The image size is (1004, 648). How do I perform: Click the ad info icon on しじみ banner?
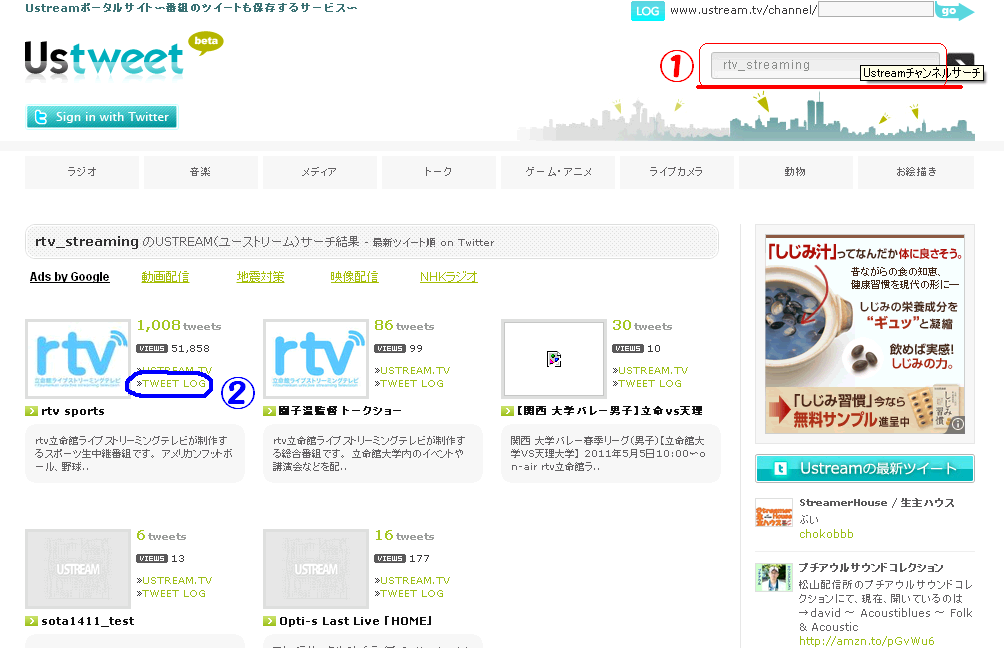[x=958, y=423]
